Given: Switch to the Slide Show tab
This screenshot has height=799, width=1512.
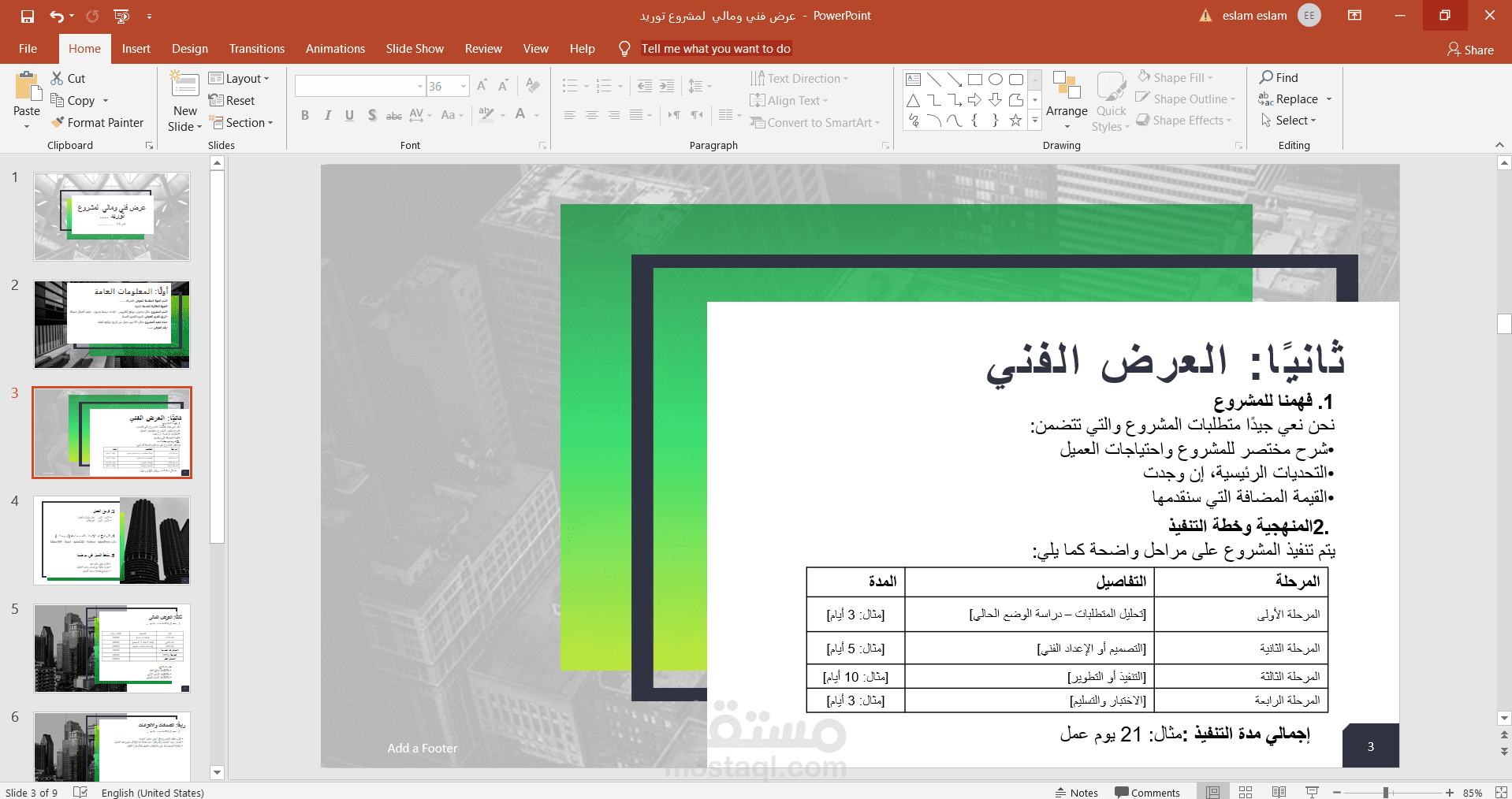Looking at the screenshot, I should (x=415, y=48).
